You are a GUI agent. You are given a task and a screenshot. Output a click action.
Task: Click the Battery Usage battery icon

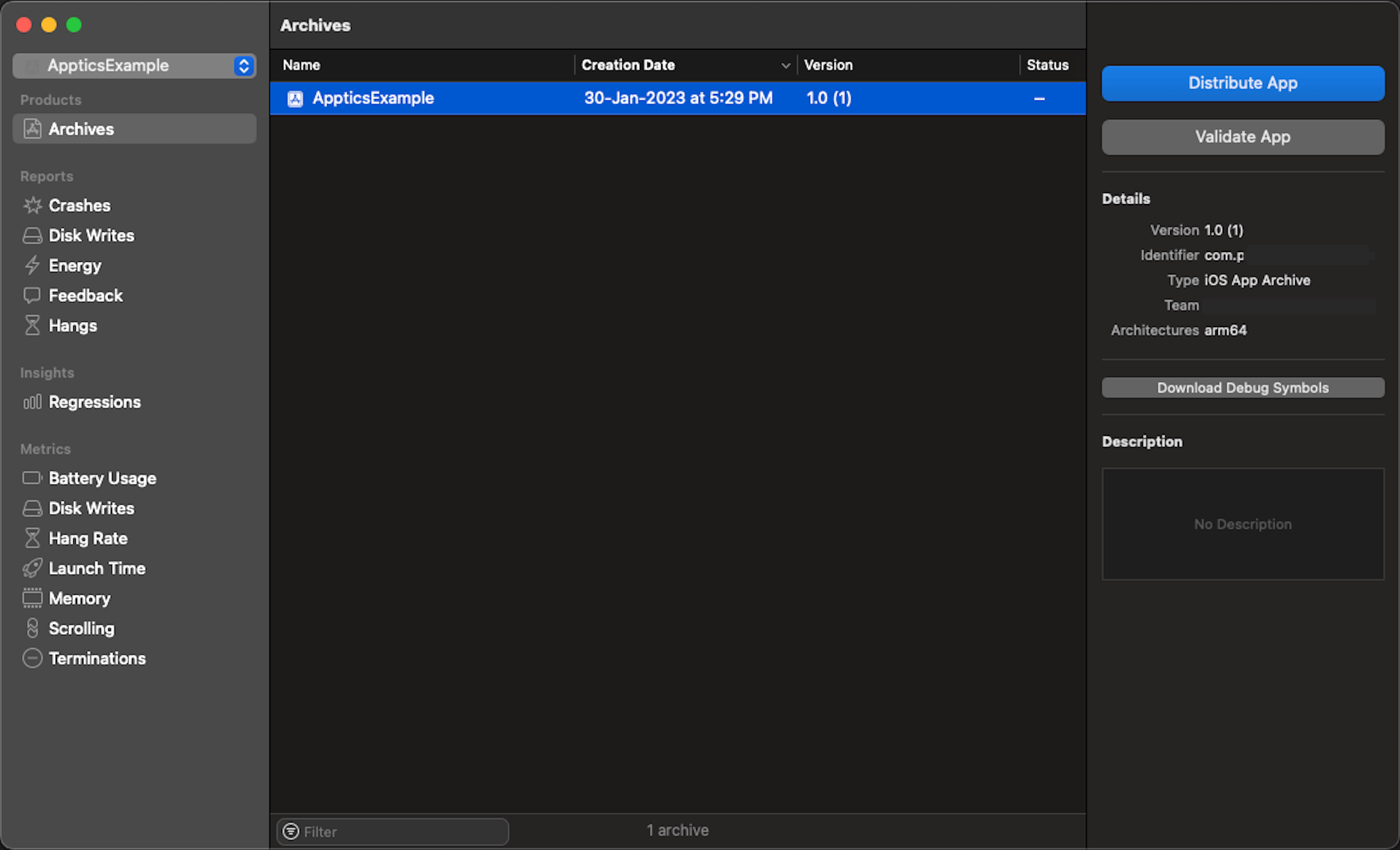[x=32, y=478]
